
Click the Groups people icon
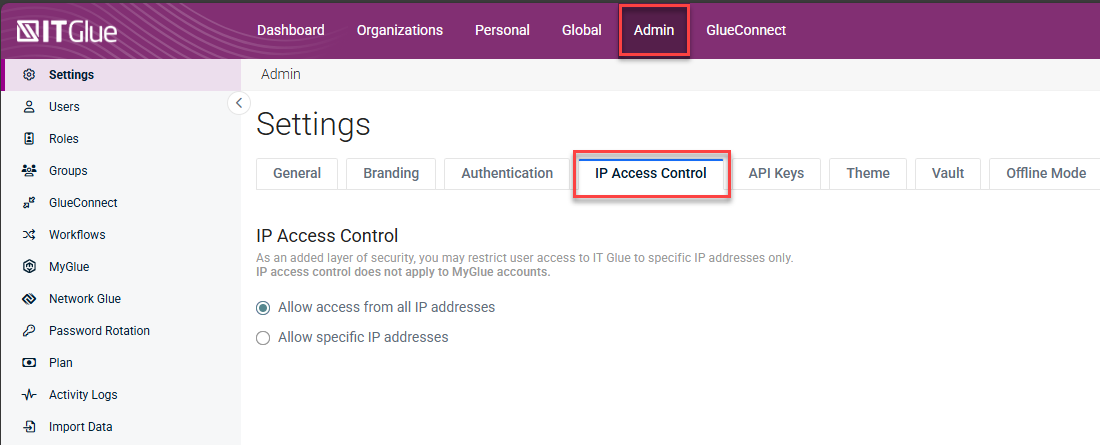(29, 171)
